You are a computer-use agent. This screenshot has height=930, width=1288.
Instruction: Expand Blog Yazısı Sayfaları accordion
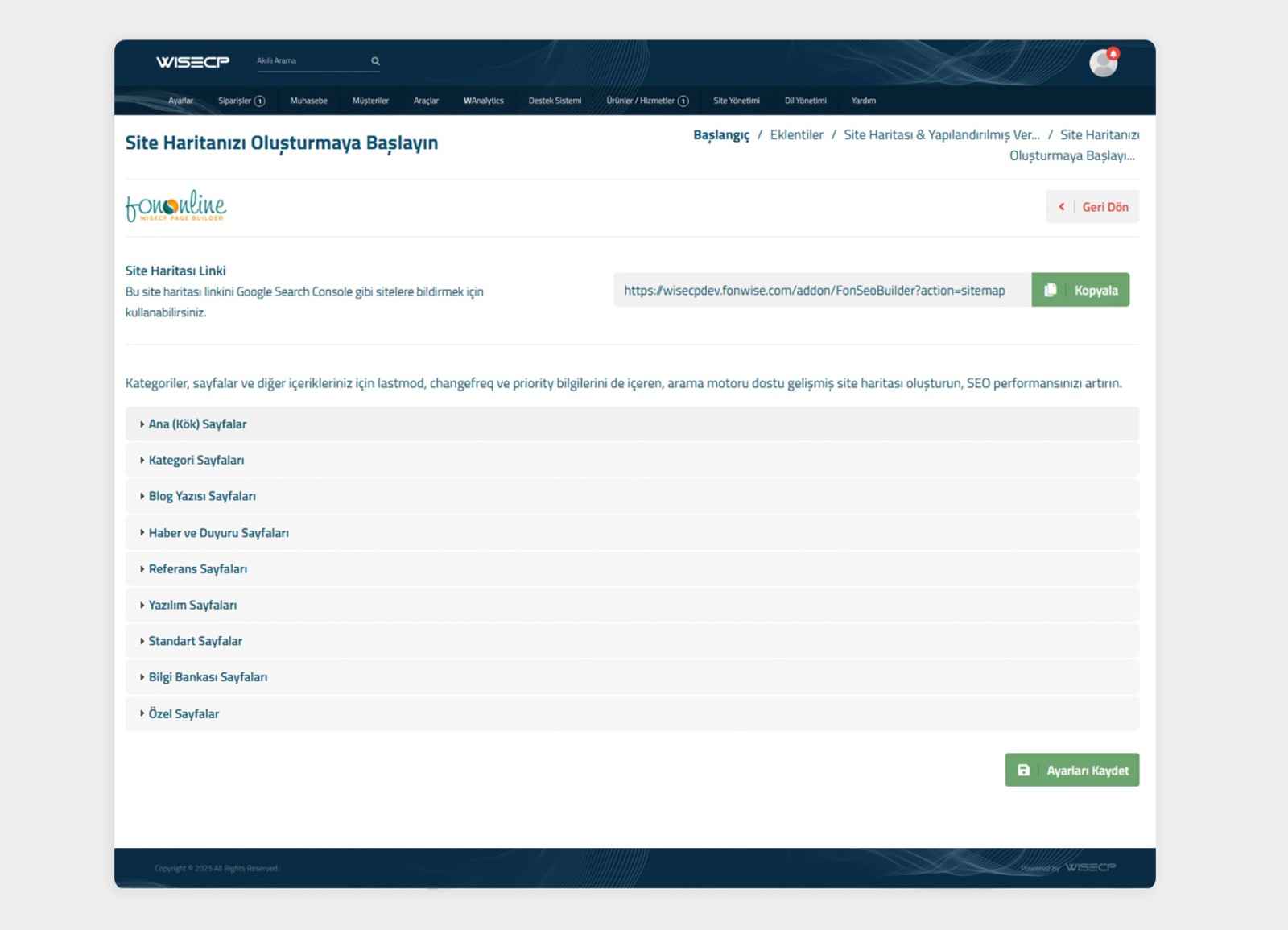pyautogui.click(x=201, y=497)
